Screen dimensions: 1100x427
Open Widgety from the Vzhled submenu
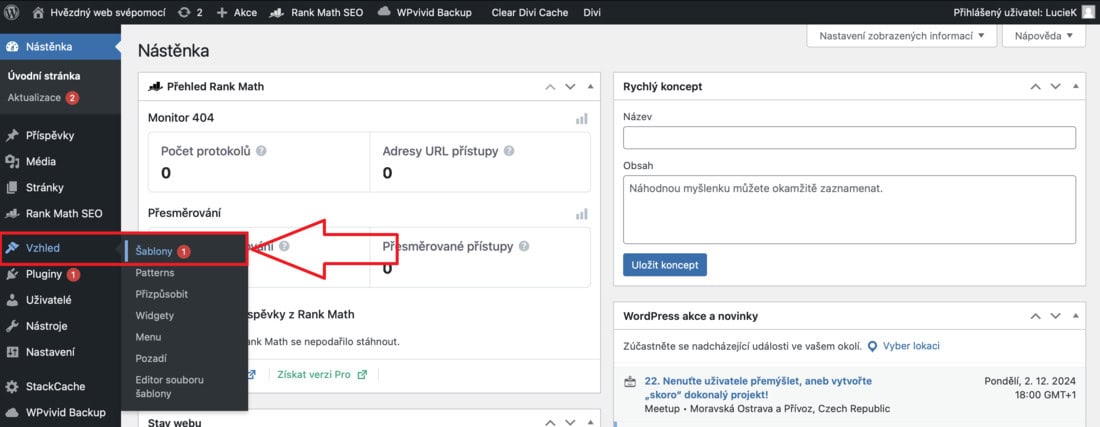pyautogui.click(x=154, y=316)
